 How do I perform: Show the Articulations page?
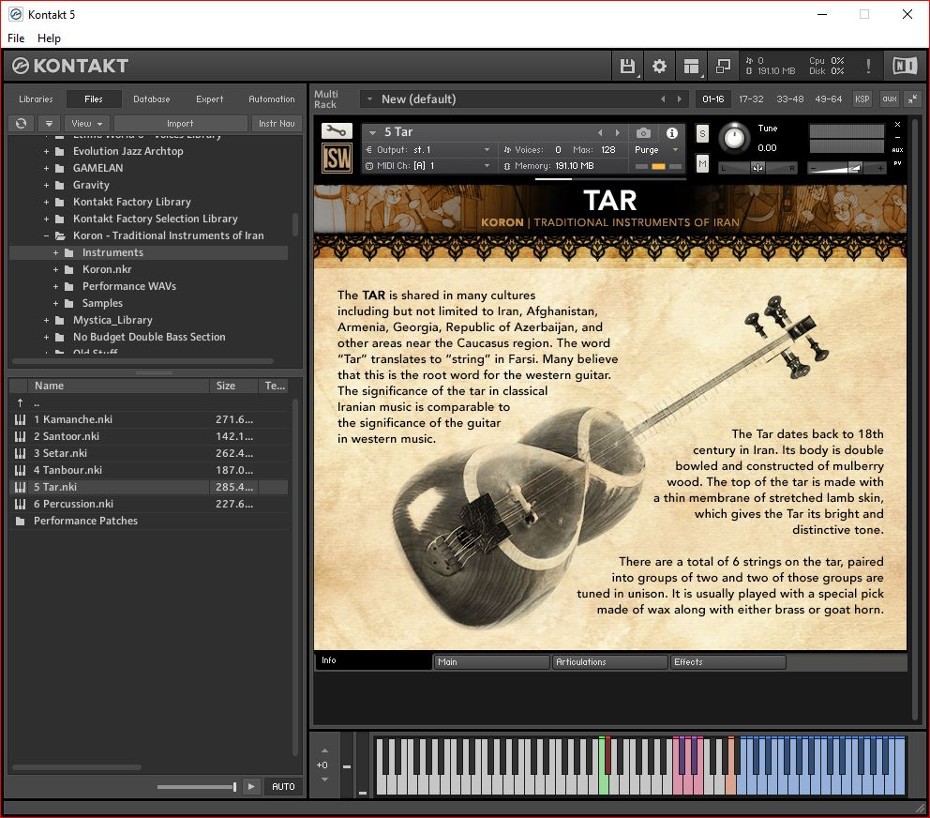coord(610,662)
